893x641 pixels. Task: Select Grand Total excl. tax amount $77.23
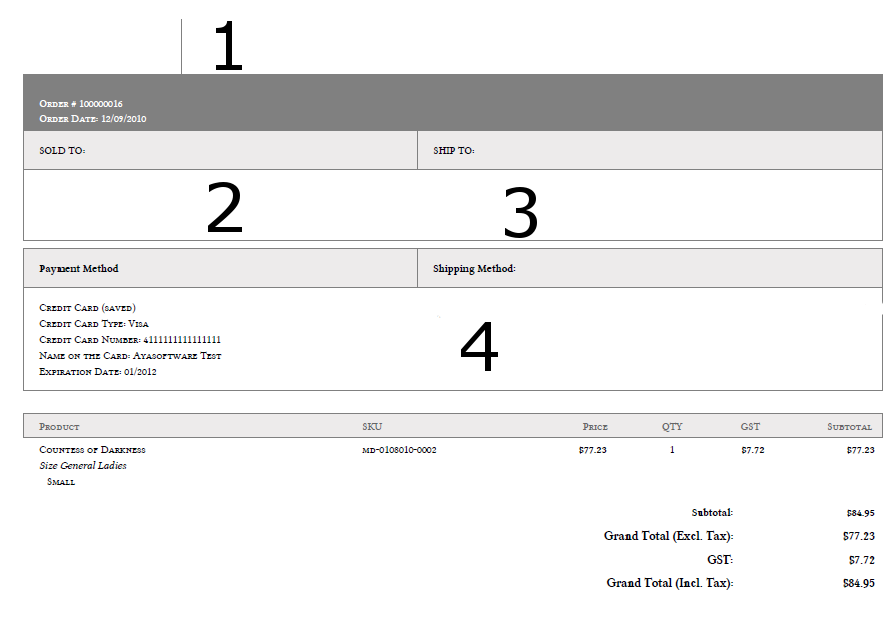click(859, 536)
